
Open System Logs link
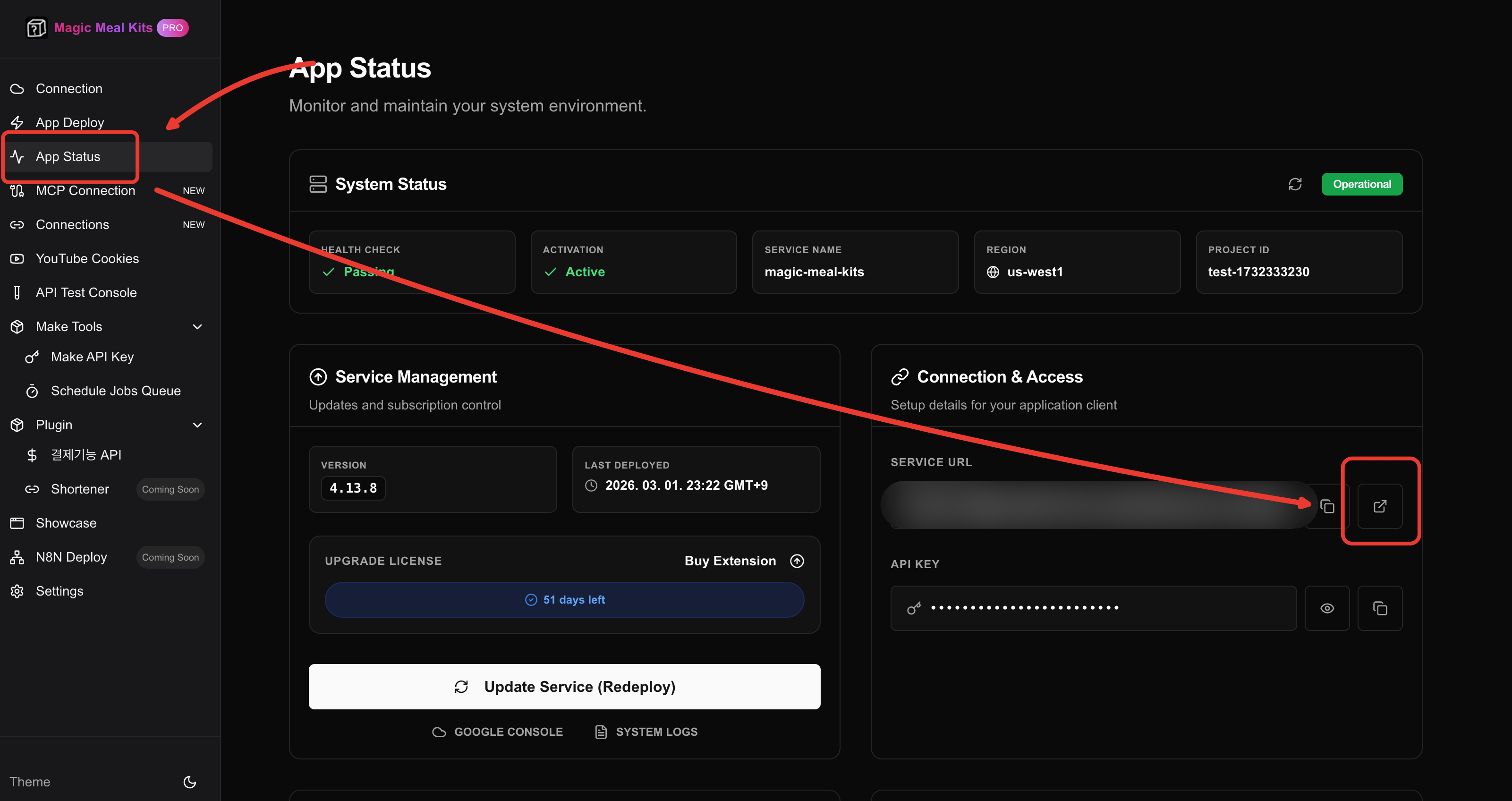coord(646,732)
